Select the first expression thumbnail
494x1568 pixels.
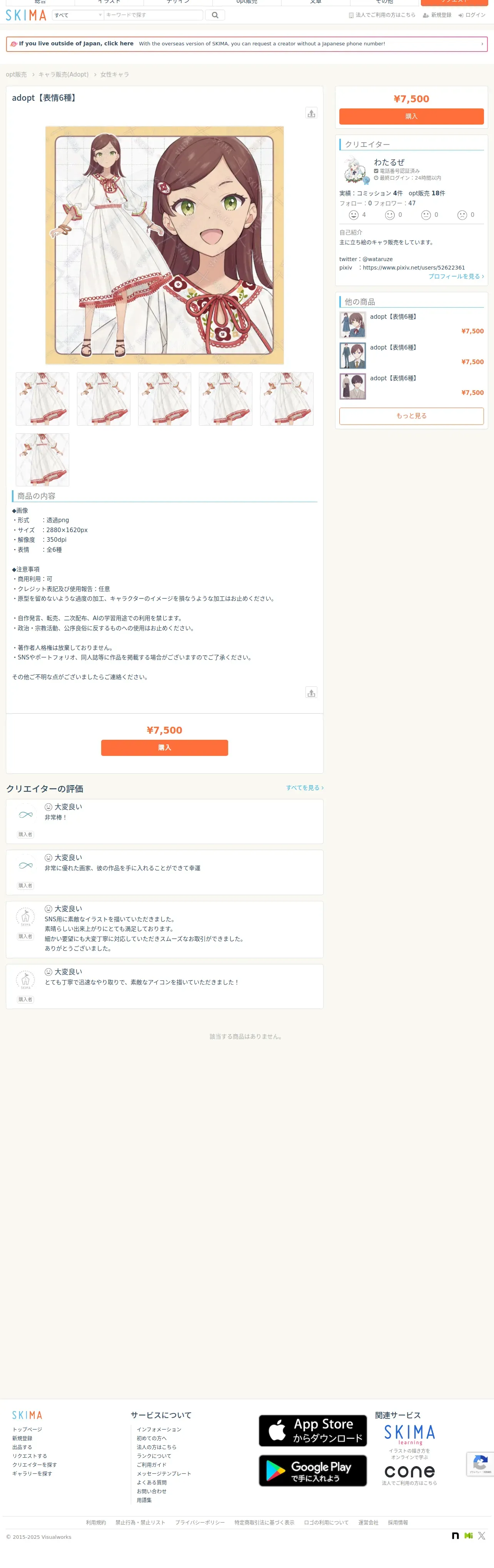tap(43, 399)
